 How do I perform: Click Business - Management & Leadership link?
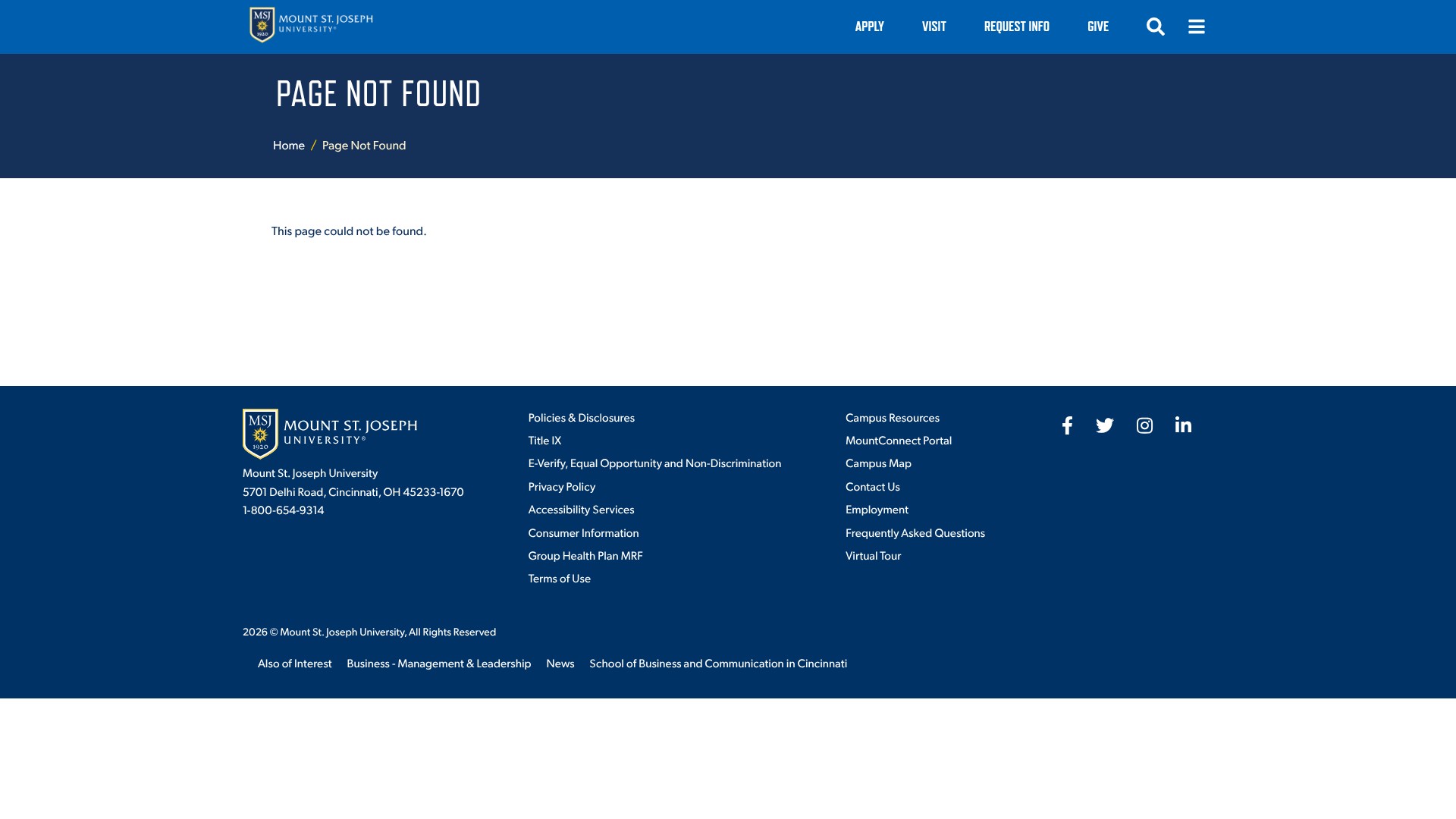(438, 664)
